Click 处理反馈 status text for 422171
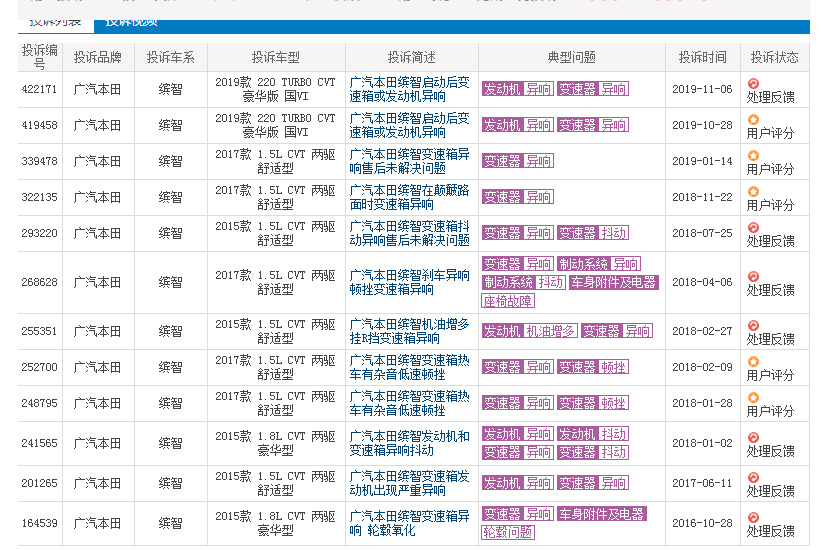 [770, 97]
